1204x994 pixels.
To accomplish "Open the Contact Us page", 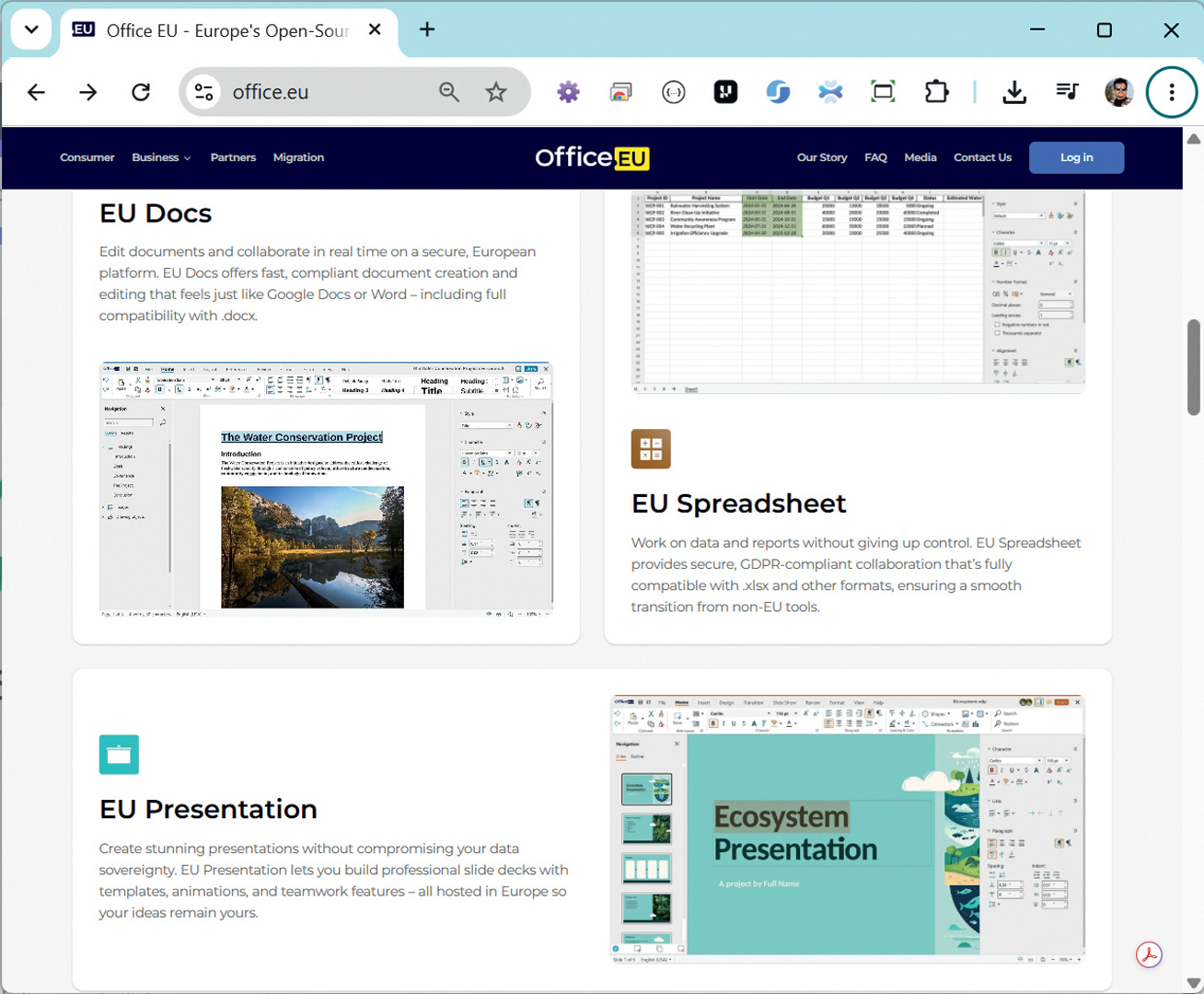I will 982,157.
